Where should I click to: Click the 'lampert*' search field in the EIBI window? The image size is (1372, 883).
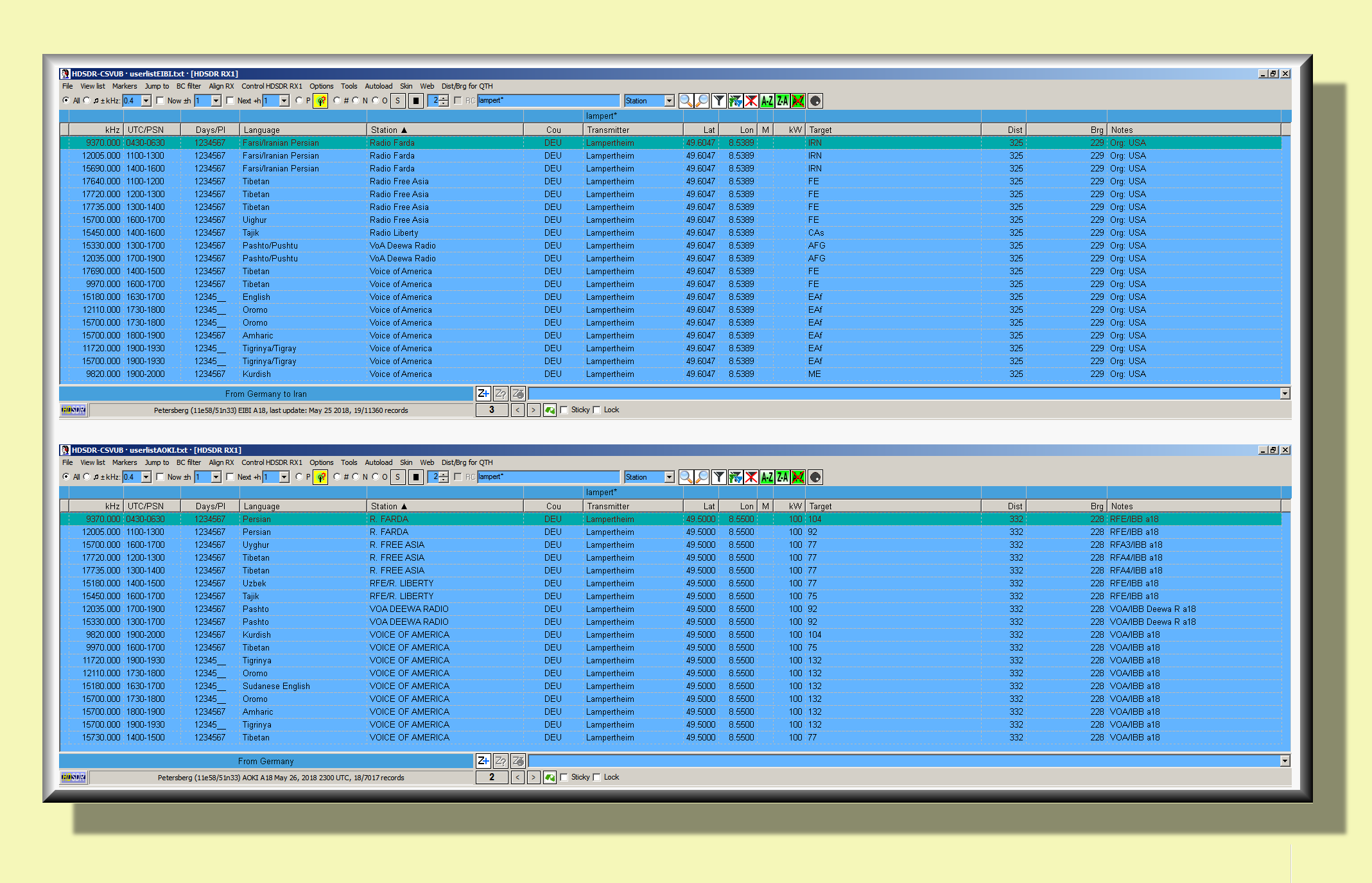[x=548, y=101]
